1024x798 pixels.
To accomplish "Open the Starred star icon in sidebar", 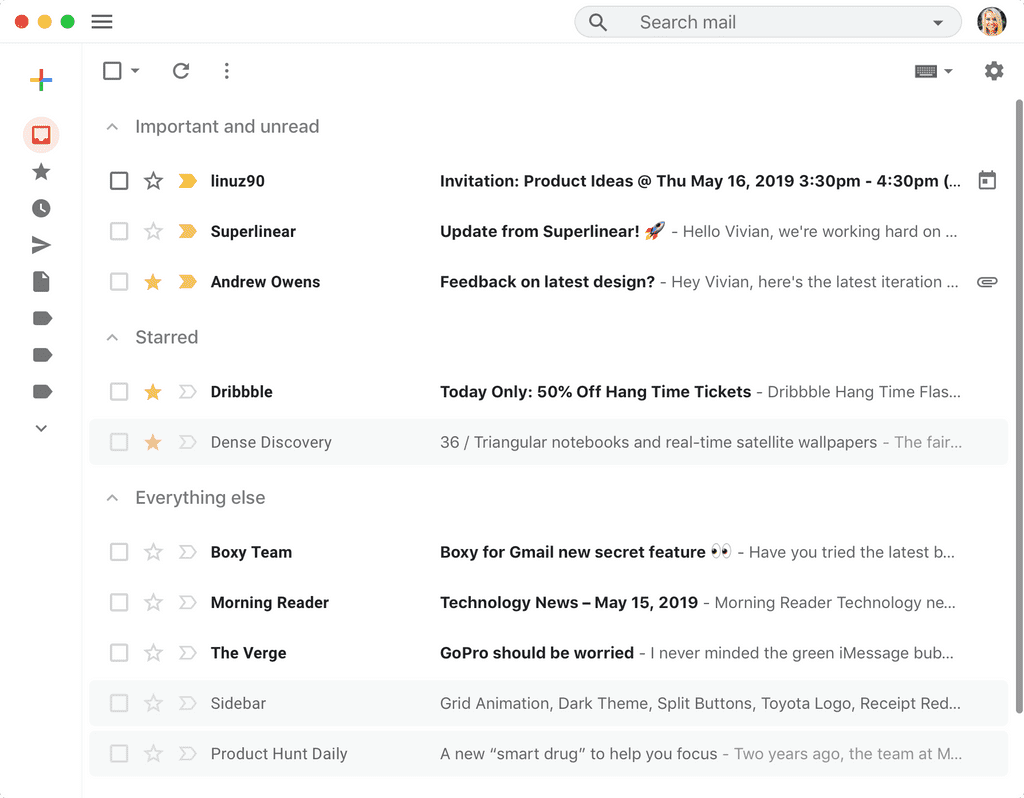I will [41, 172].
